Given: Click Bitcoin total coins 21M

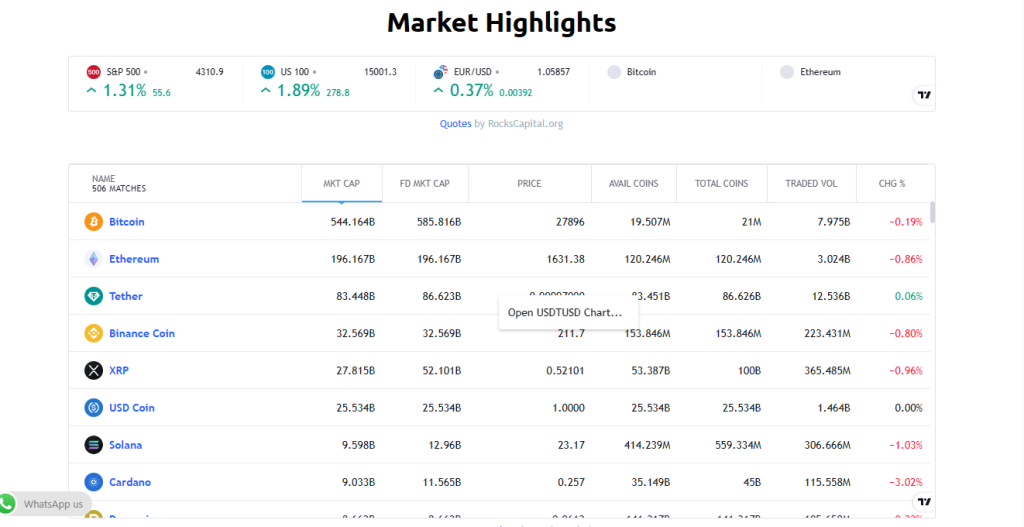Looking at the screenshot, I should [752, 221].
